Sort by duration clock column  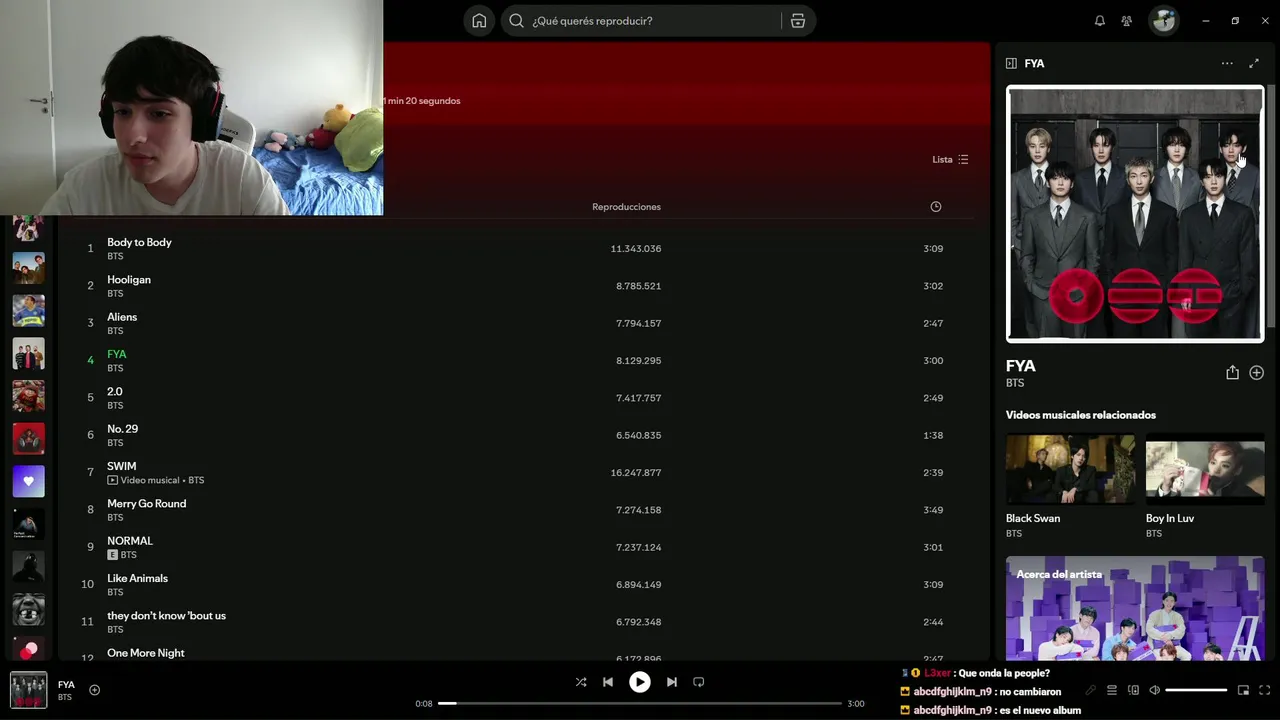coord(936,207)
